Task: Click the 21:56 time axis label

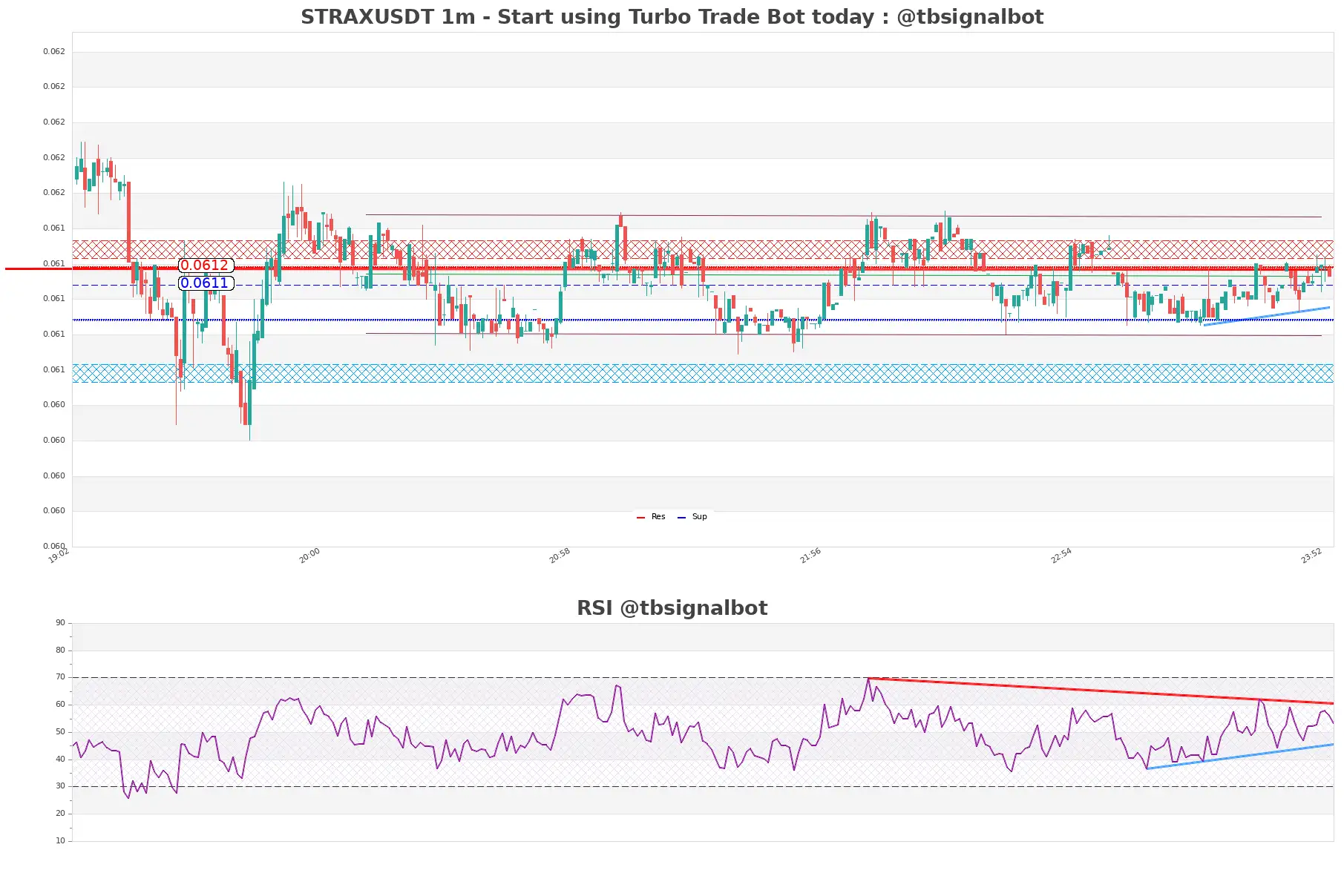Action: coord(810,556)
